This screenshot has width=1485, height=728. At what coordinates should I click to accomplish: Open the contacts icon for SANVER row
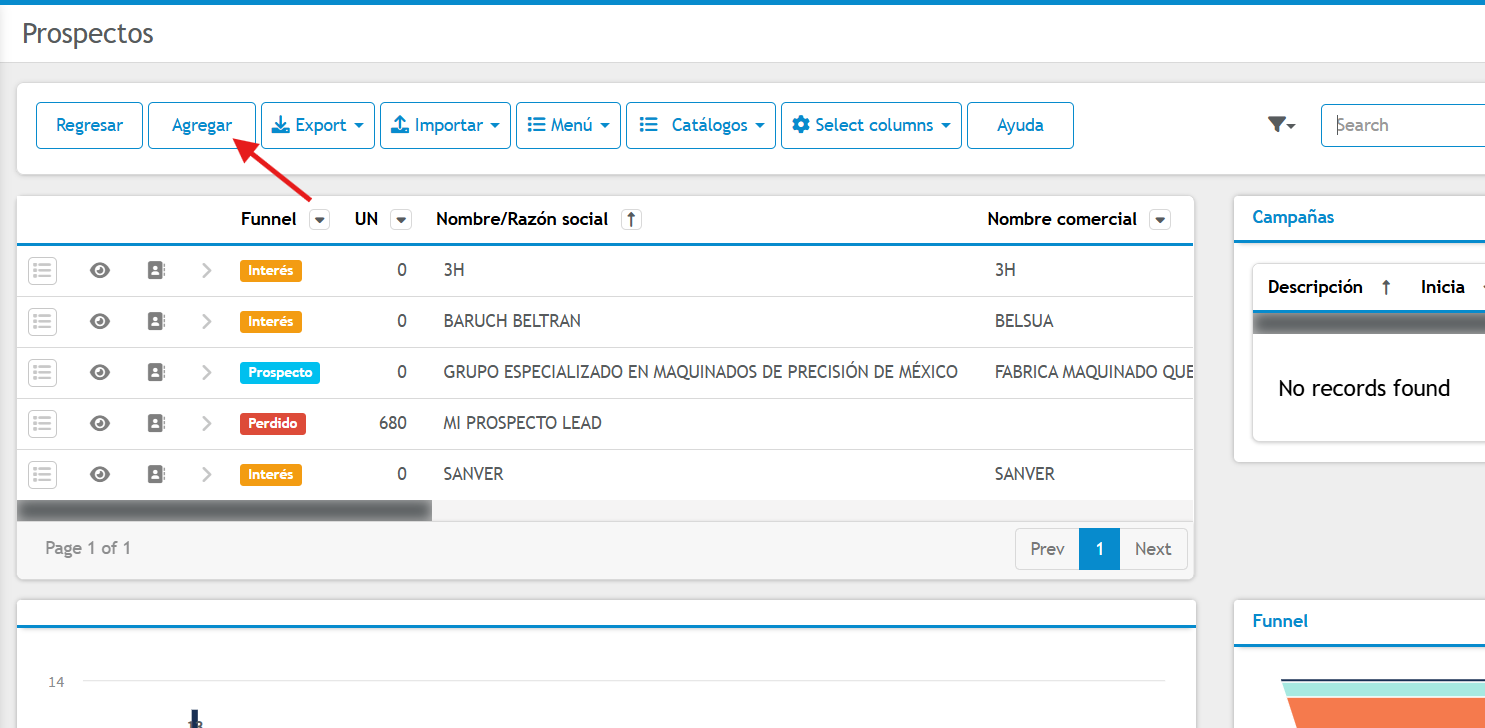coord(156,474)
